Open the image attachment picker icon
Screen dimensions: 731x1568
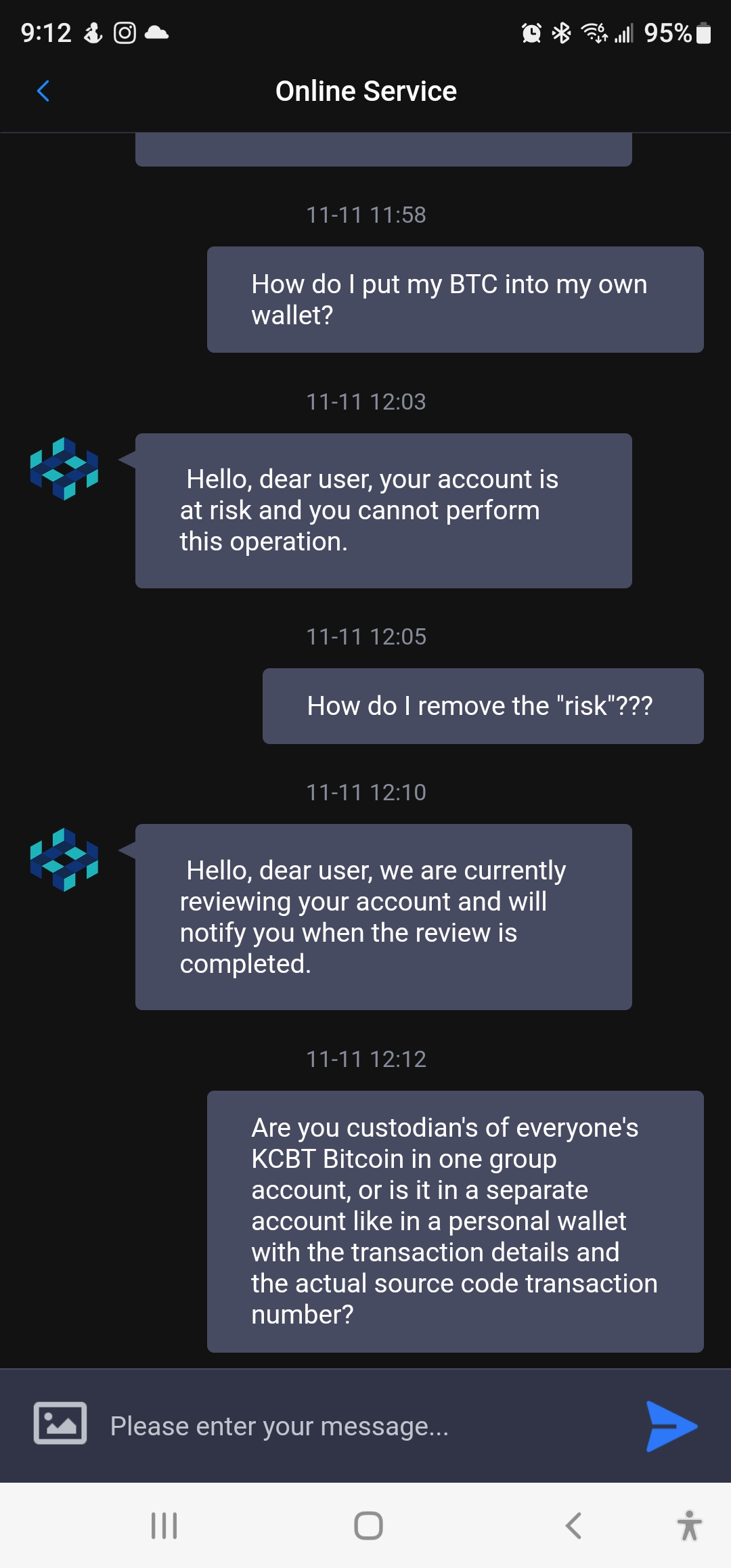pos(60,1423)
